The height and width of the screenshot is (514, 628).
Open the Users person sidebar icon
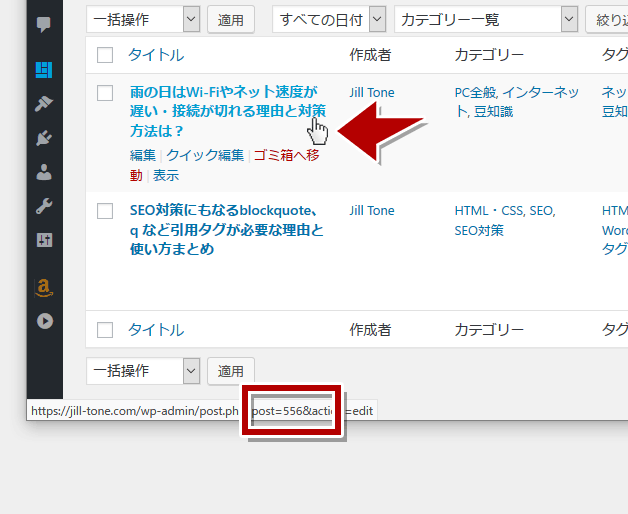tap(44, 172)
